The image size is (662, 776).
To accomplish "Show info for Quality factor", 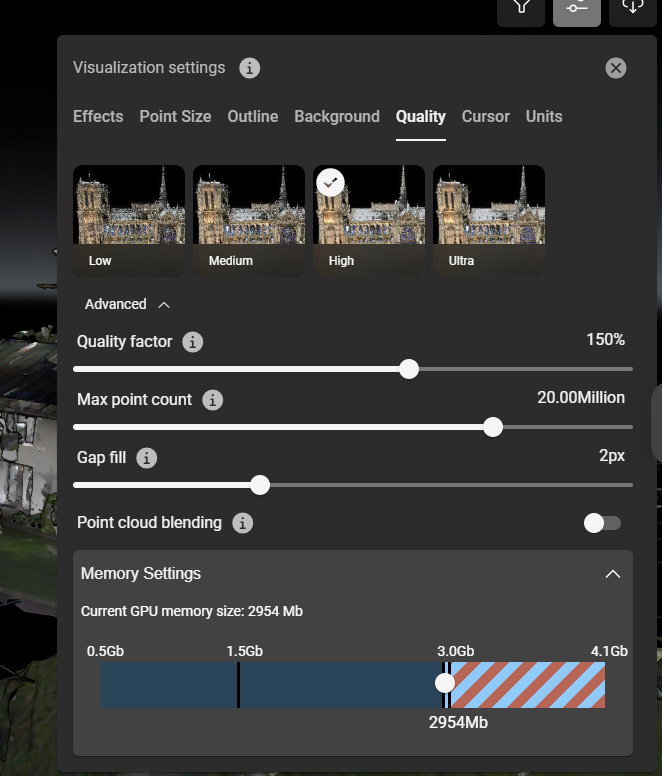I will 193,342.
